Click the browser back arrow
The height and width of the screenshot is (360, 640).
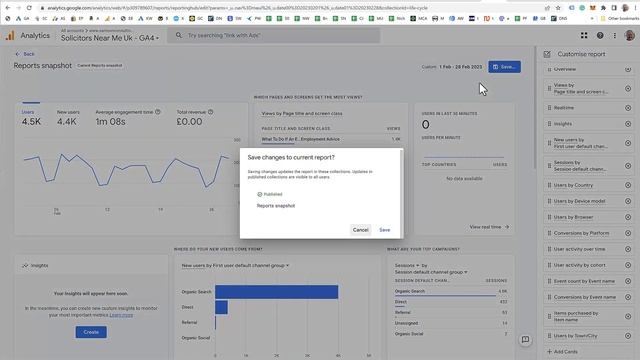point(8,8)
